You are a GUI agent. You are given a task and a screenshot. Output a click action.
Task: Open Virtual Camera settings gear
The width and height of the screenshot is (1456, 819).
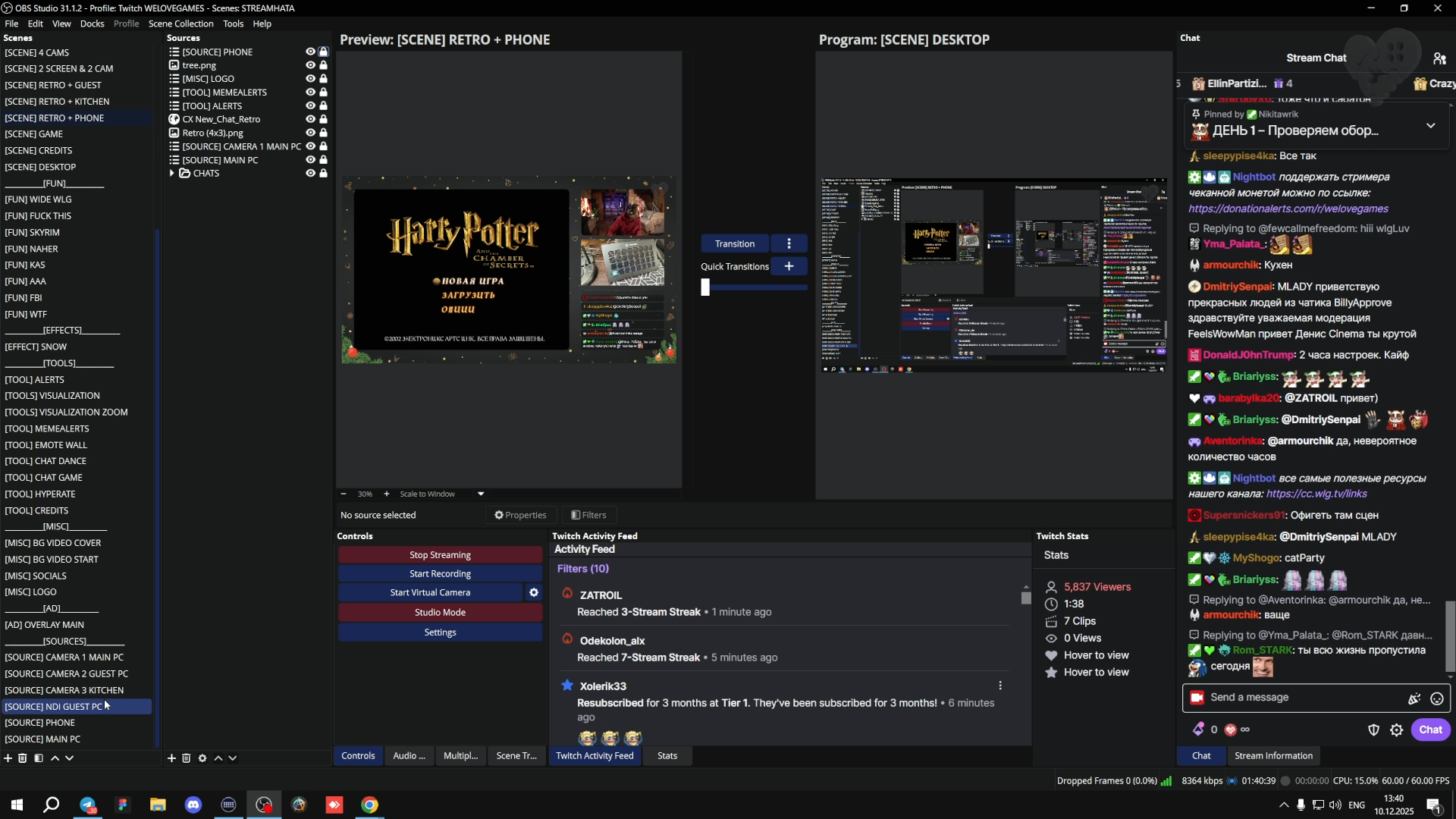534,593
